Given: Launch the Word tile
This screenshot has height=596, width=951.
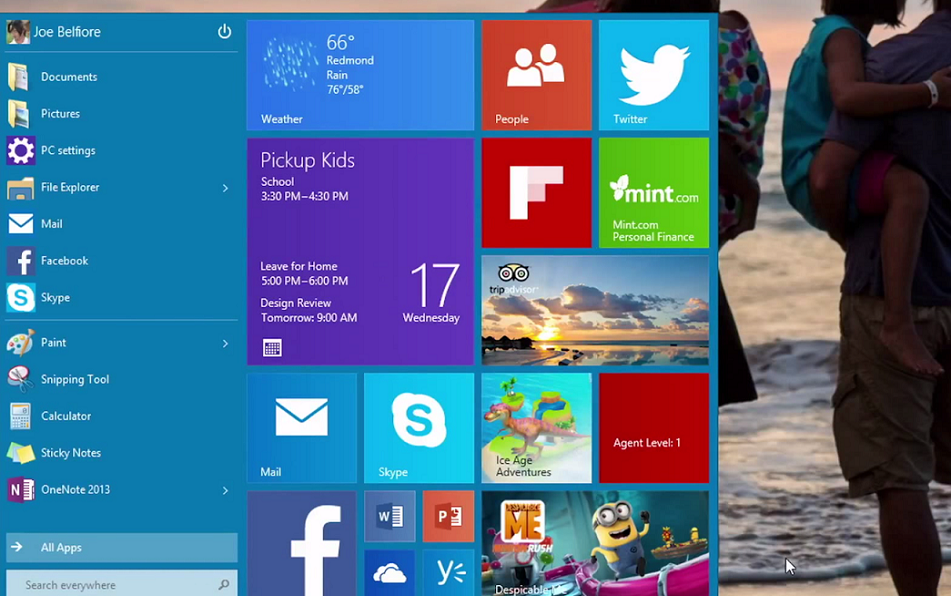Looking at the screenshot, I should tap(389, 517).
